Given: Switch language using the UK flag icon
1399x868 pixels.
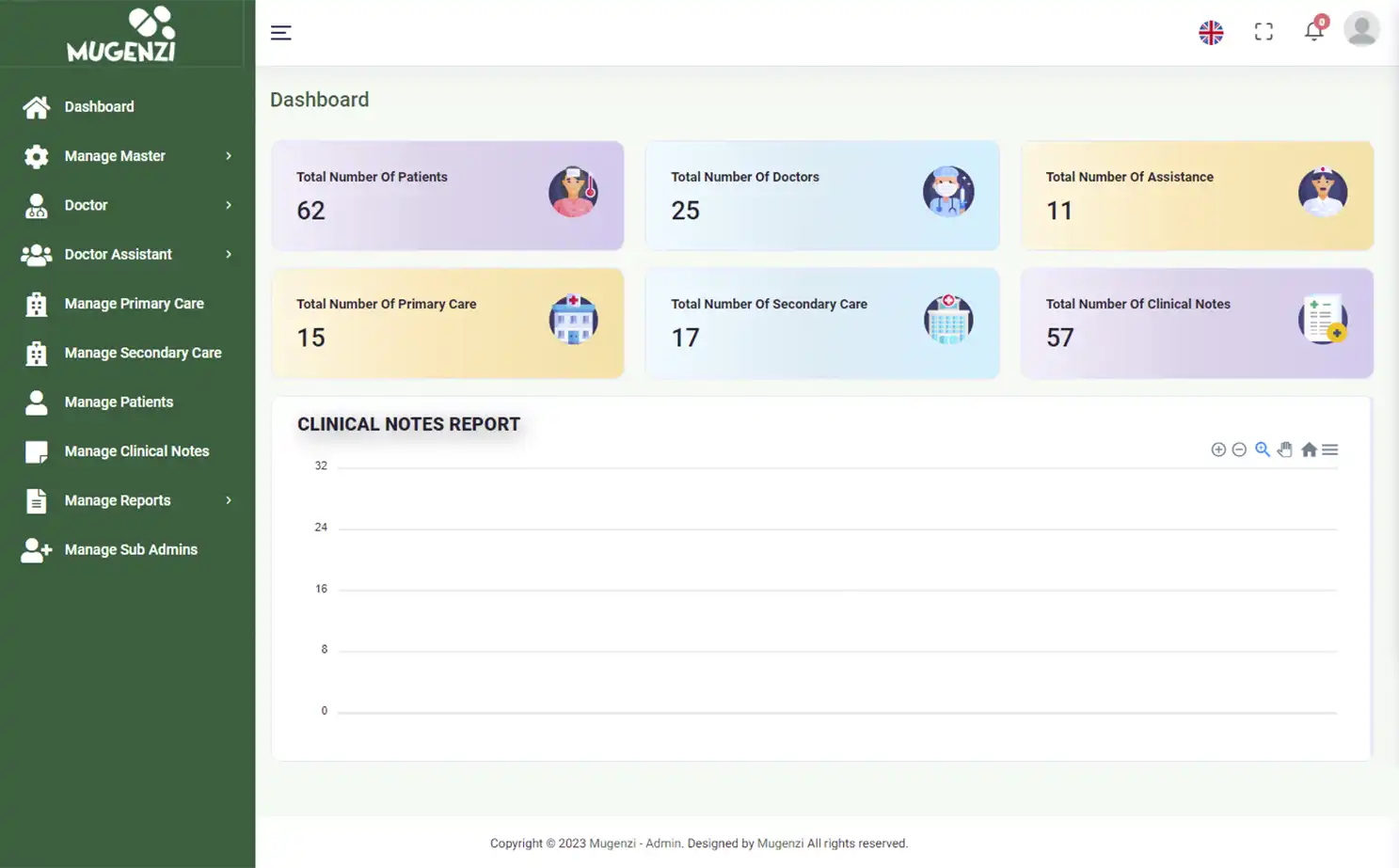Looking at the screenshot, I should [1211, 31].
